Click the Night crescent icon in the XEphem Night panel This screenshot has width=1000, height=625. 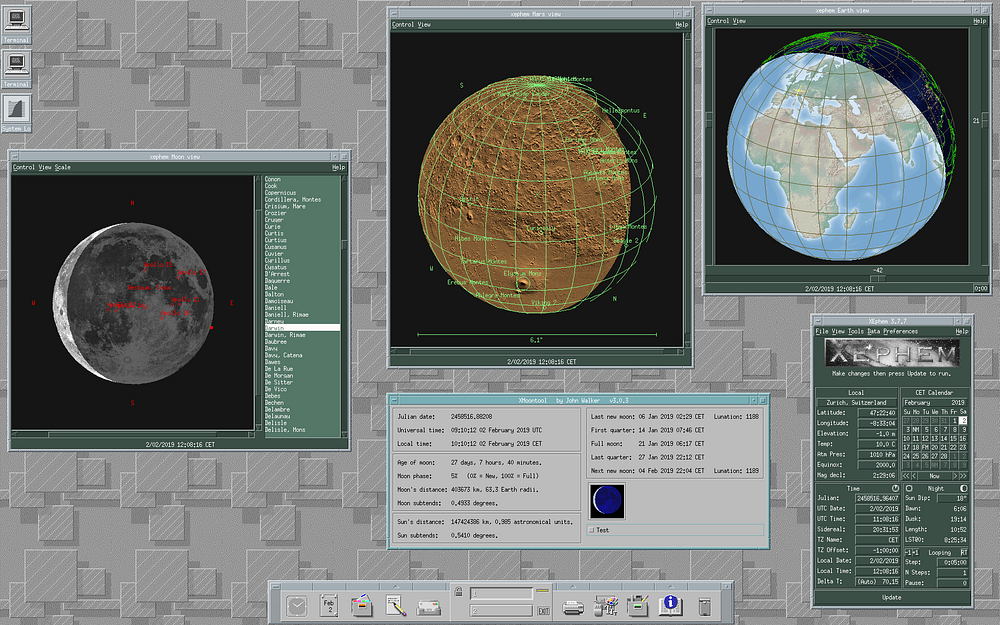pyautogui.click(x=963, y=488)
